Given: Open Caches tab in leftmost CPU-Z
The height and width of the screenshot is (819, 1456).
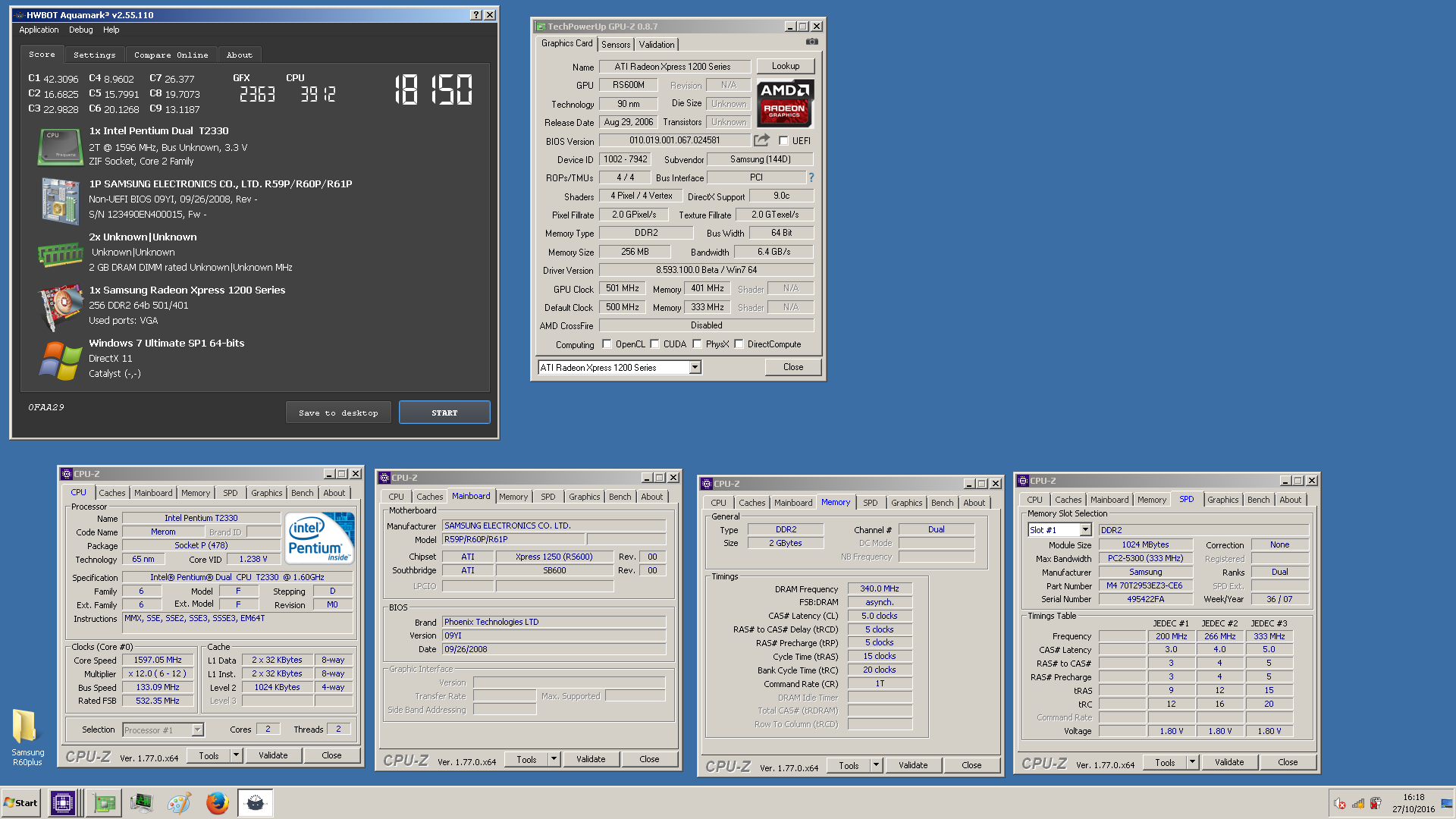Looking at the screenshot, I should tap(111, 493).
